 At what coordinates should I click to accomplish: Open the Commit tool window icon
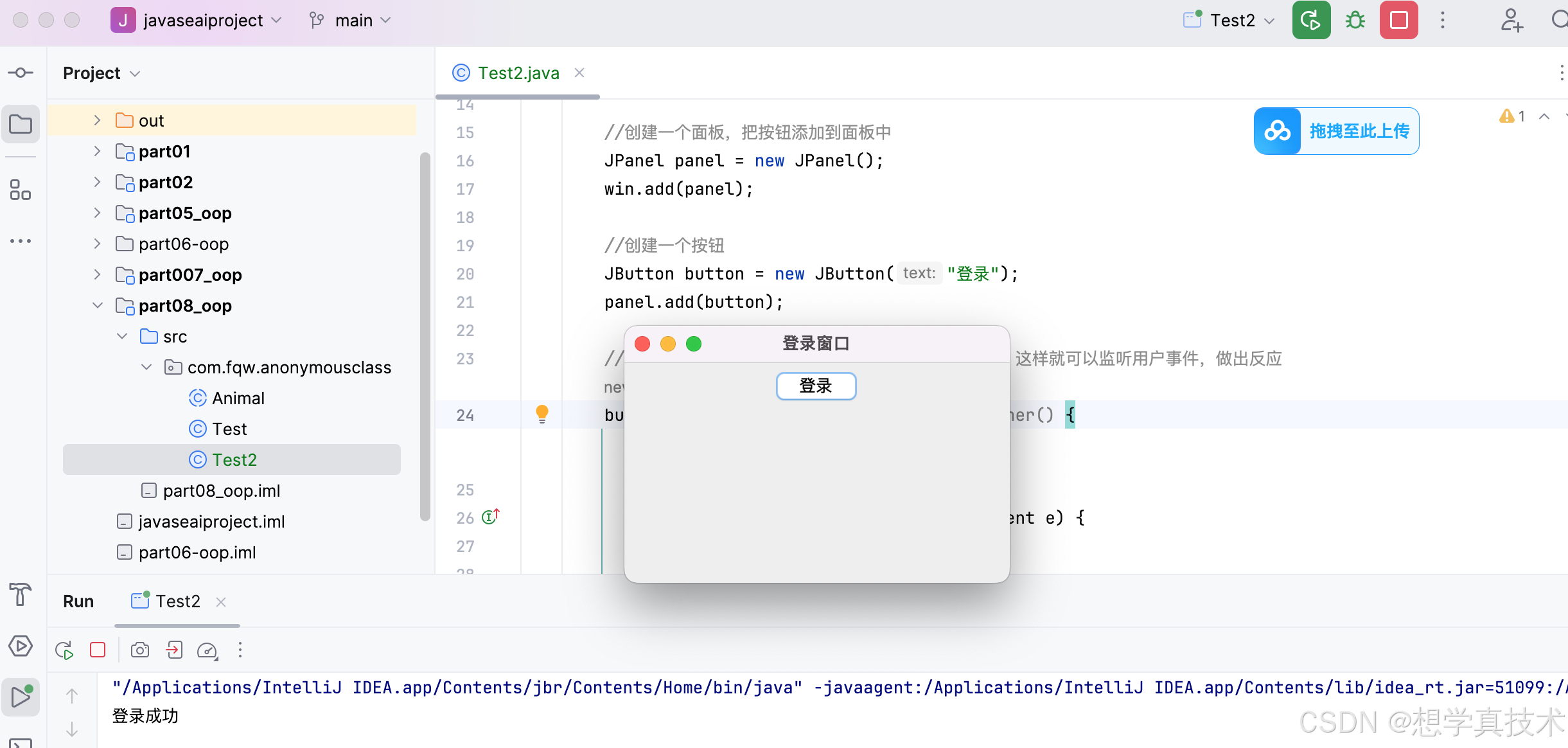pyautogui.click(x=21, y=73)
